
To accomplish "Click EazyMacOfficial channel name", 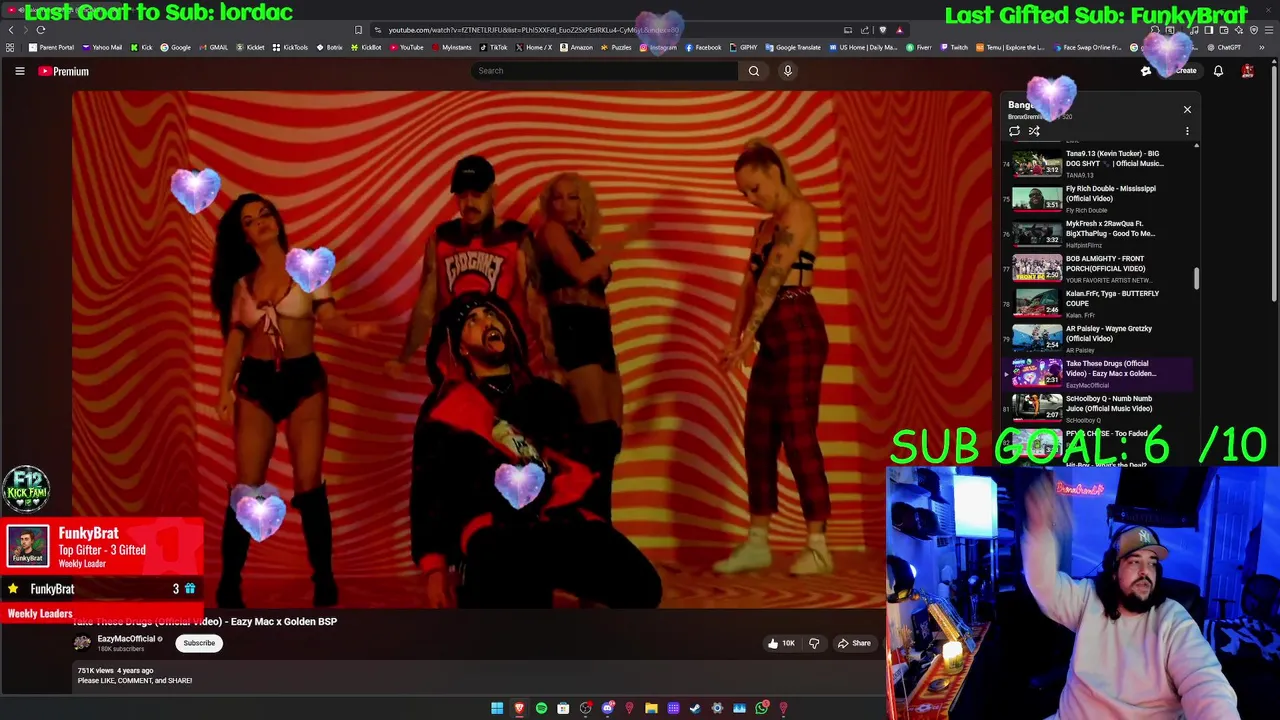I will 126,639.
